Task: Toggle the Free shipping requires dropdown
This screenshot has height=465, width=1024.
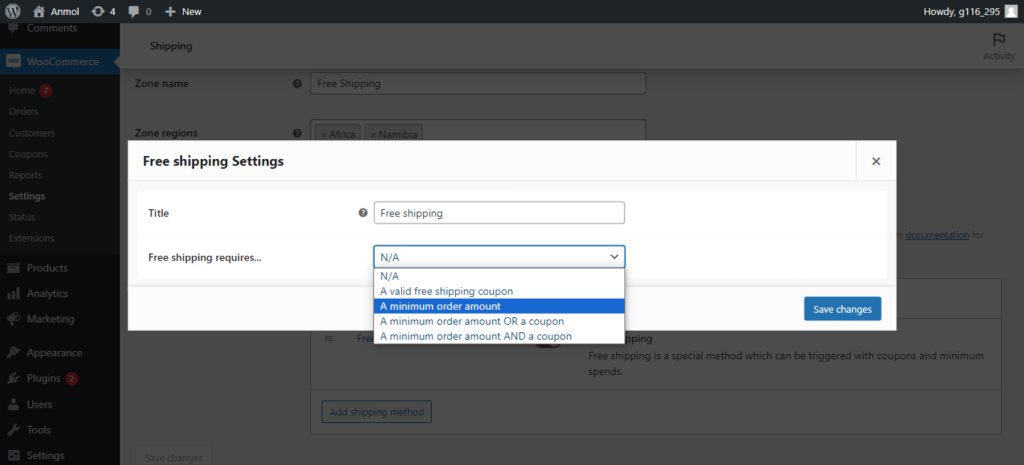Action: pos(499,257)
